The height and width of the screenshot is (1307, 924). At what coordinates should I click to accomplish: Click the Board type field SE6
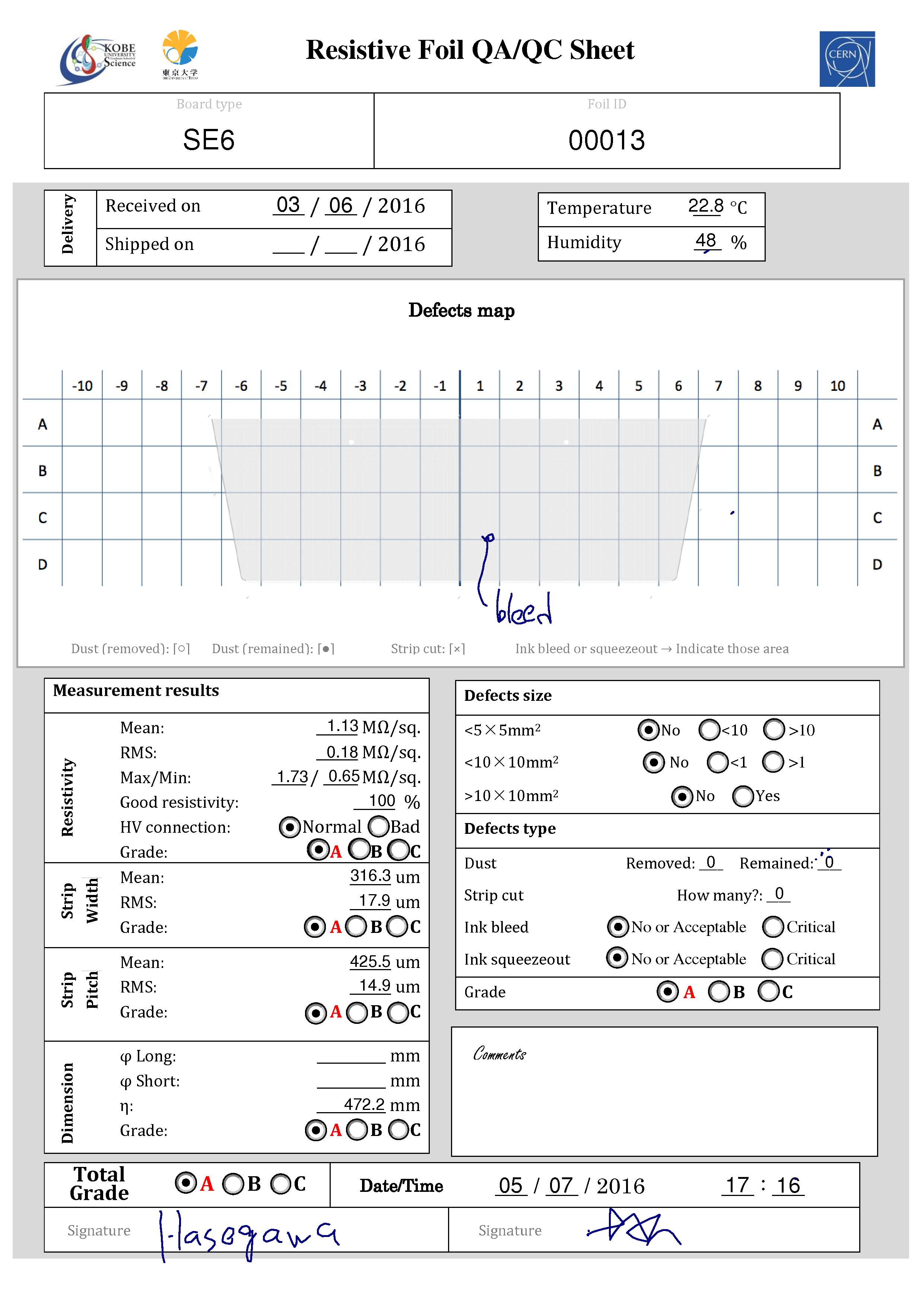pyautogui.click(x=209, y=139)
